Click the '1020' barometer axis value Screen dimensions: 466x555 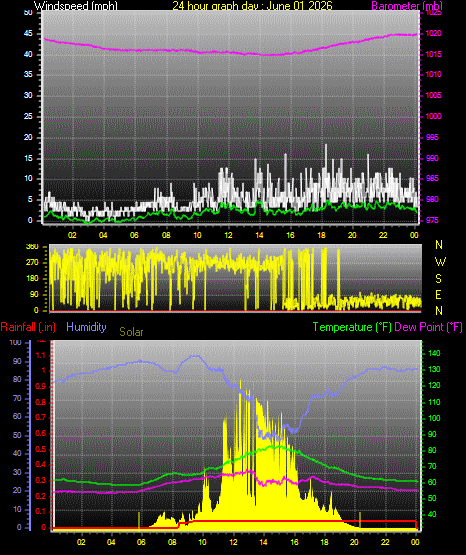(x=433, y=33)
